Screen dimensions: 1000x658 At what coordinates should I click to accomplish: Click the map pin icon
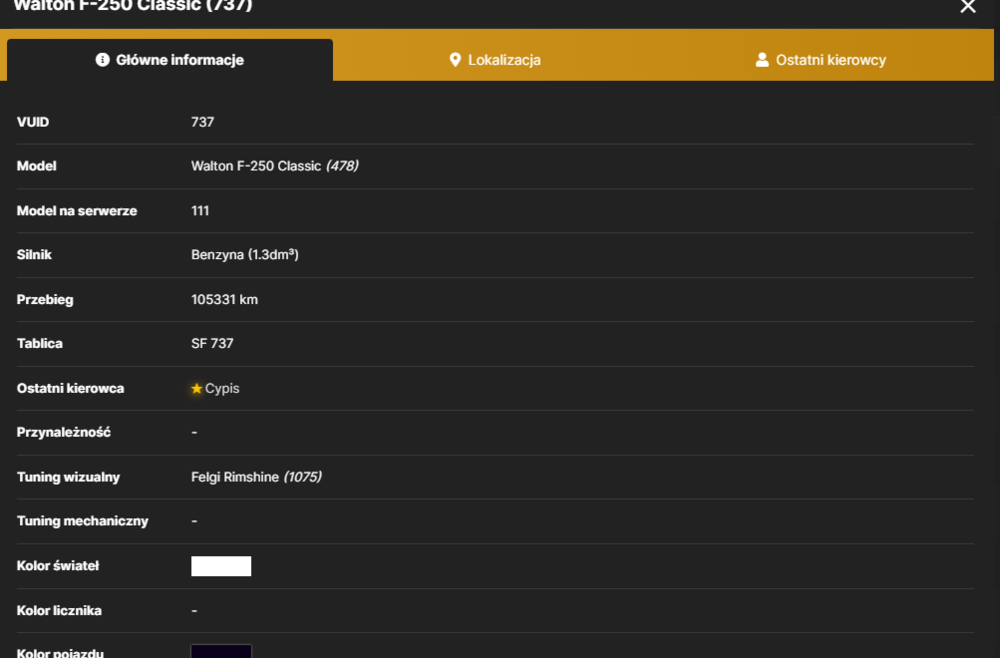click(x=455, y=60)
